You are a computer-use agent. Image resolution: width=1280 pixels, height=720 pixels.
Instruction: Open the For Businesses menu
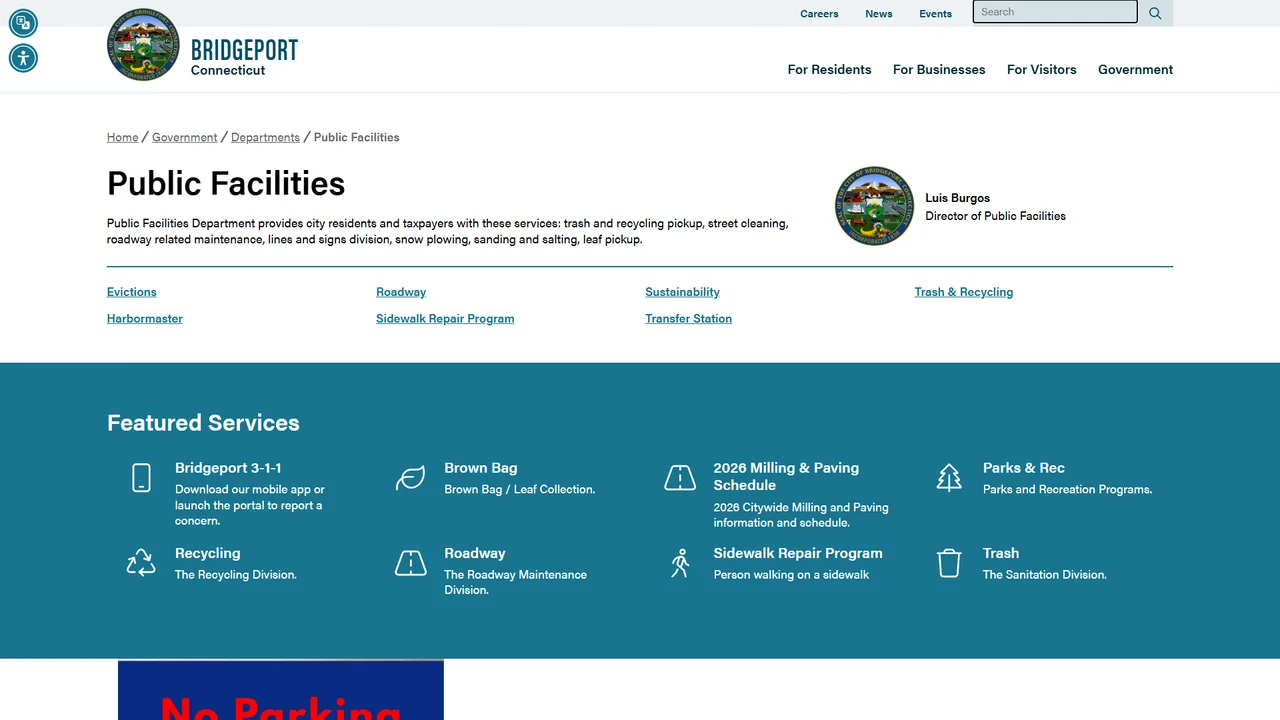click(x=939, y=69)
